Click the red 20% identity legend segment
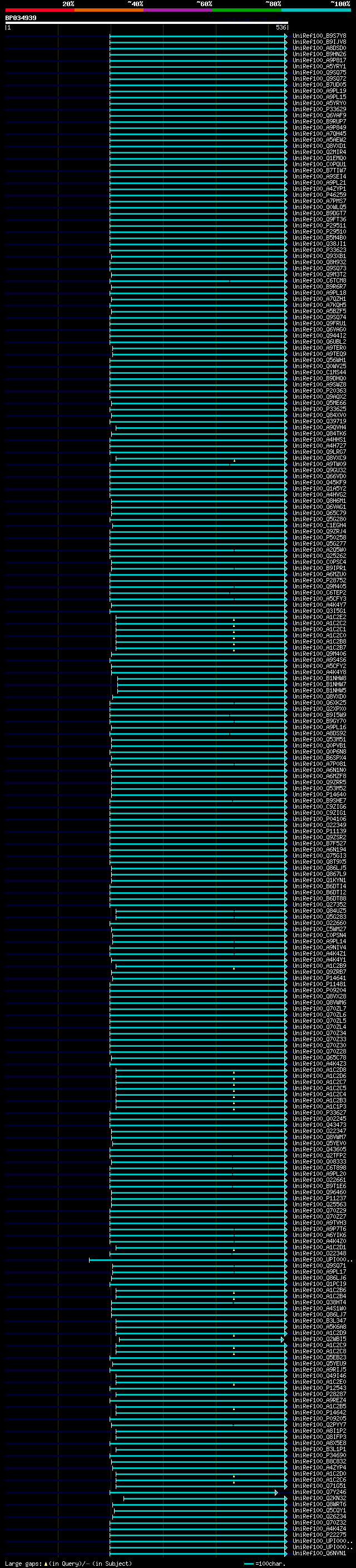This screenshot has width=356, height=1568. (39, 10)
